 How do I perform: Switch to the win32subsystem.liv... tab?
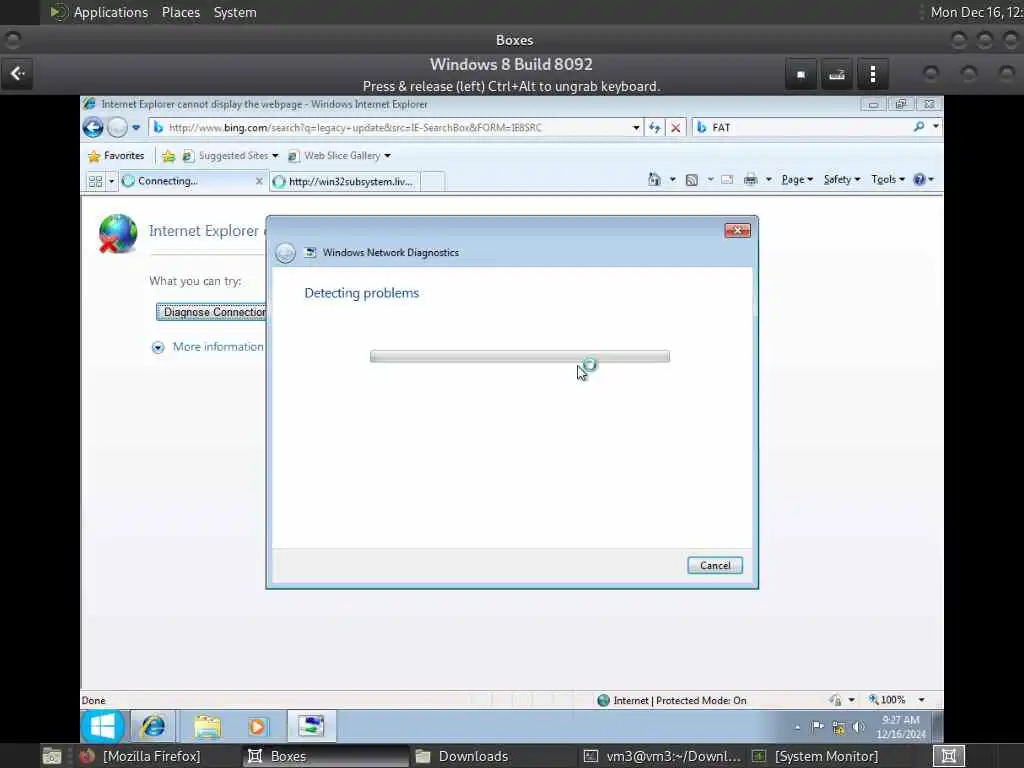344,182
